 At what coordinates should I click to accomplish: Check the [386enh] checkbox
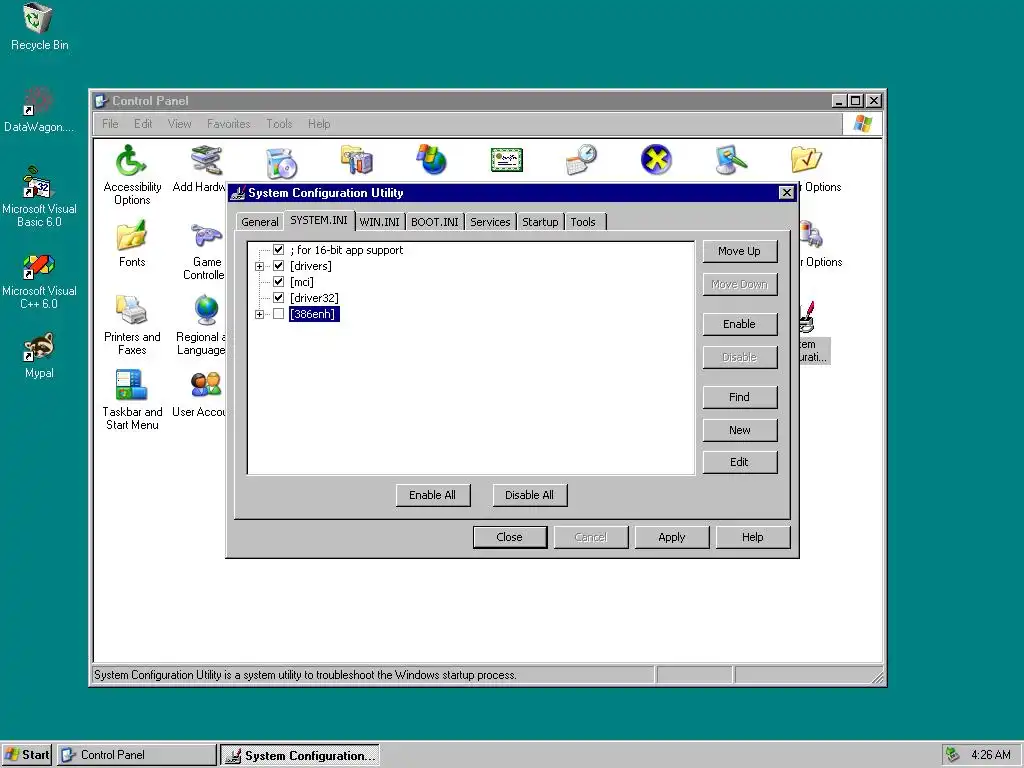(278, 314)
